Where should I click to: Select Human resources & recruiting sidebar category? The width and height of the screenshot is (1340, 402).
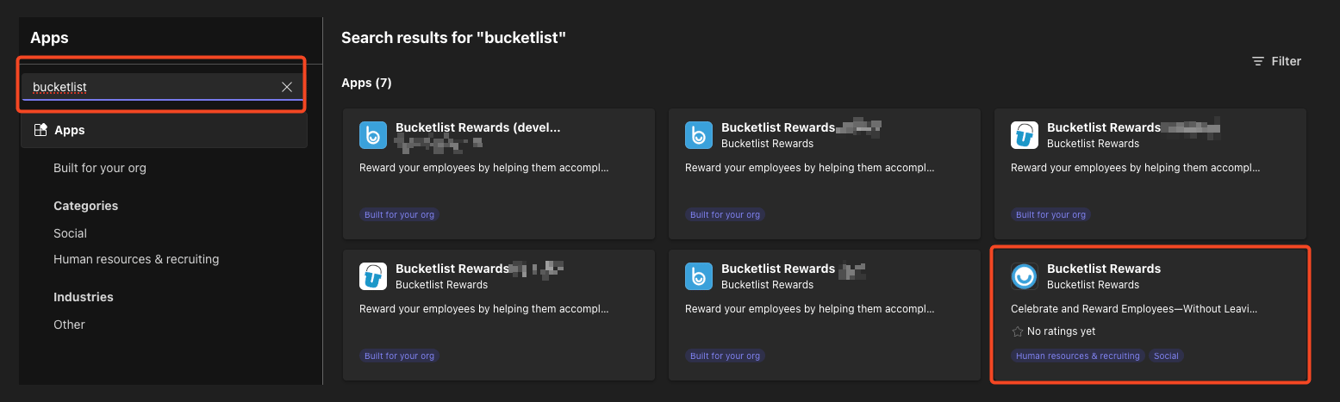click(136, 259)
